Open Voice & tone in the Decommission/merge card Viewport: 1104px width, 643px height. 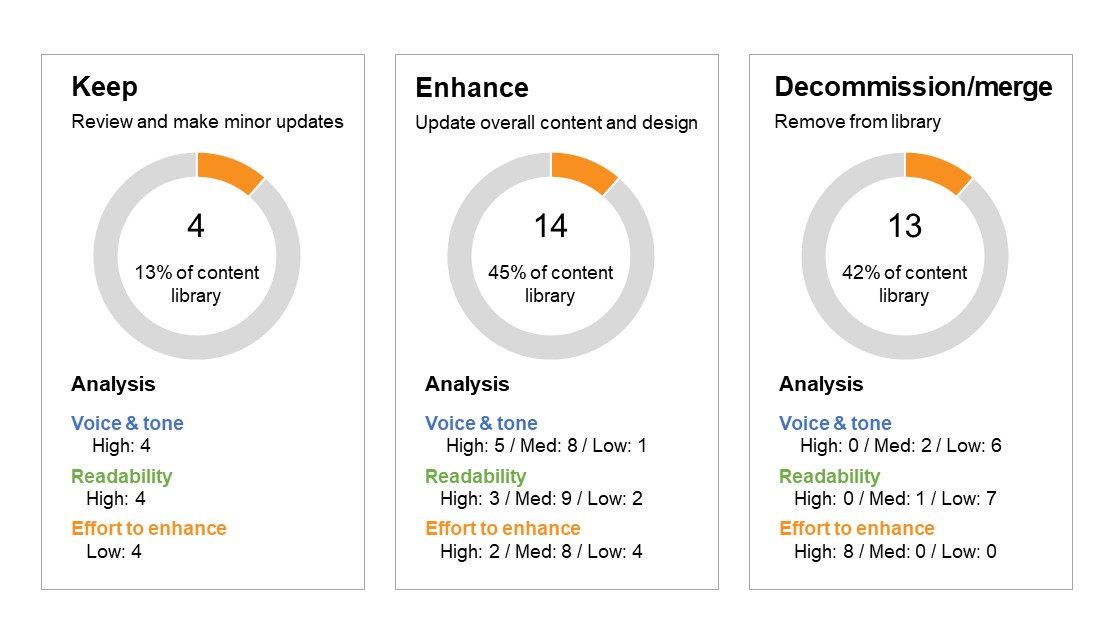point(835,423)
